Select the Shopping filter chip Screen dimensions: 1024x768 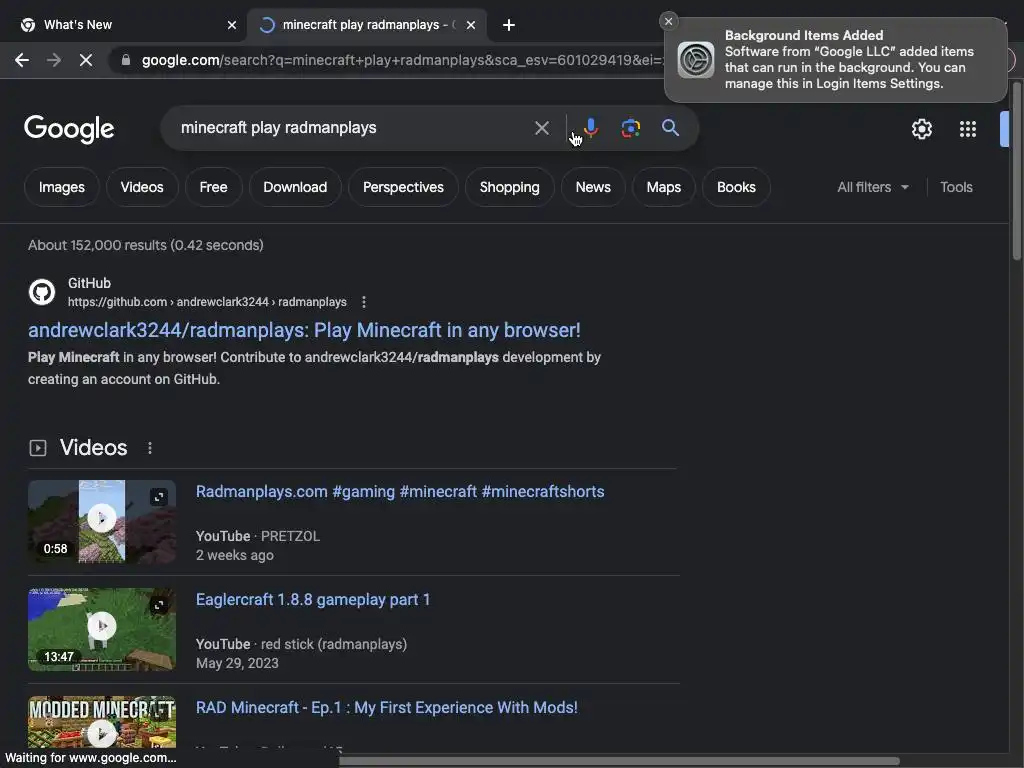[x=509, y=187]
